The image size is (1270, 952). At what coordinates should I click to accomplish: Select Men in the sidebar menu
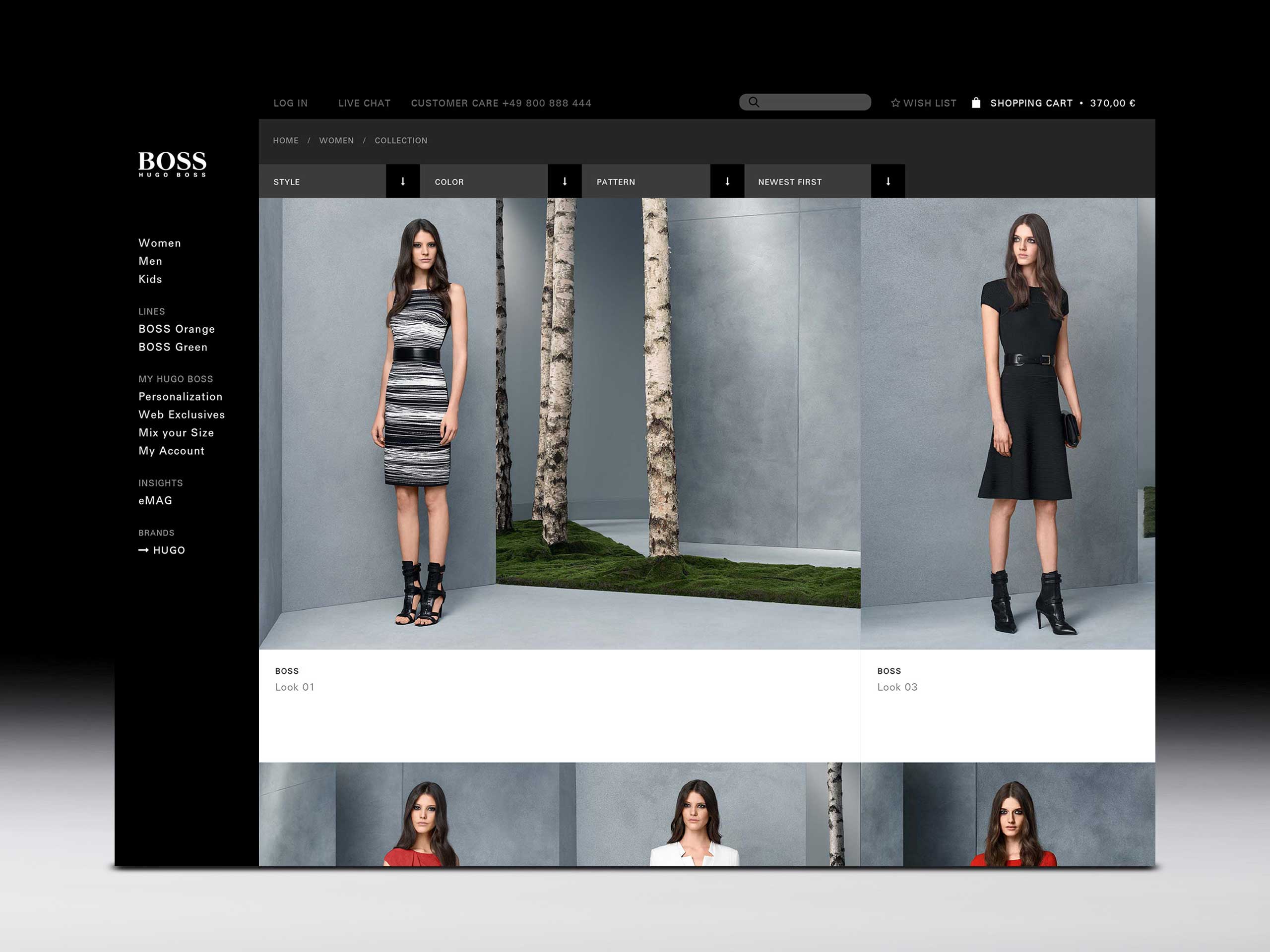(150, 261)
